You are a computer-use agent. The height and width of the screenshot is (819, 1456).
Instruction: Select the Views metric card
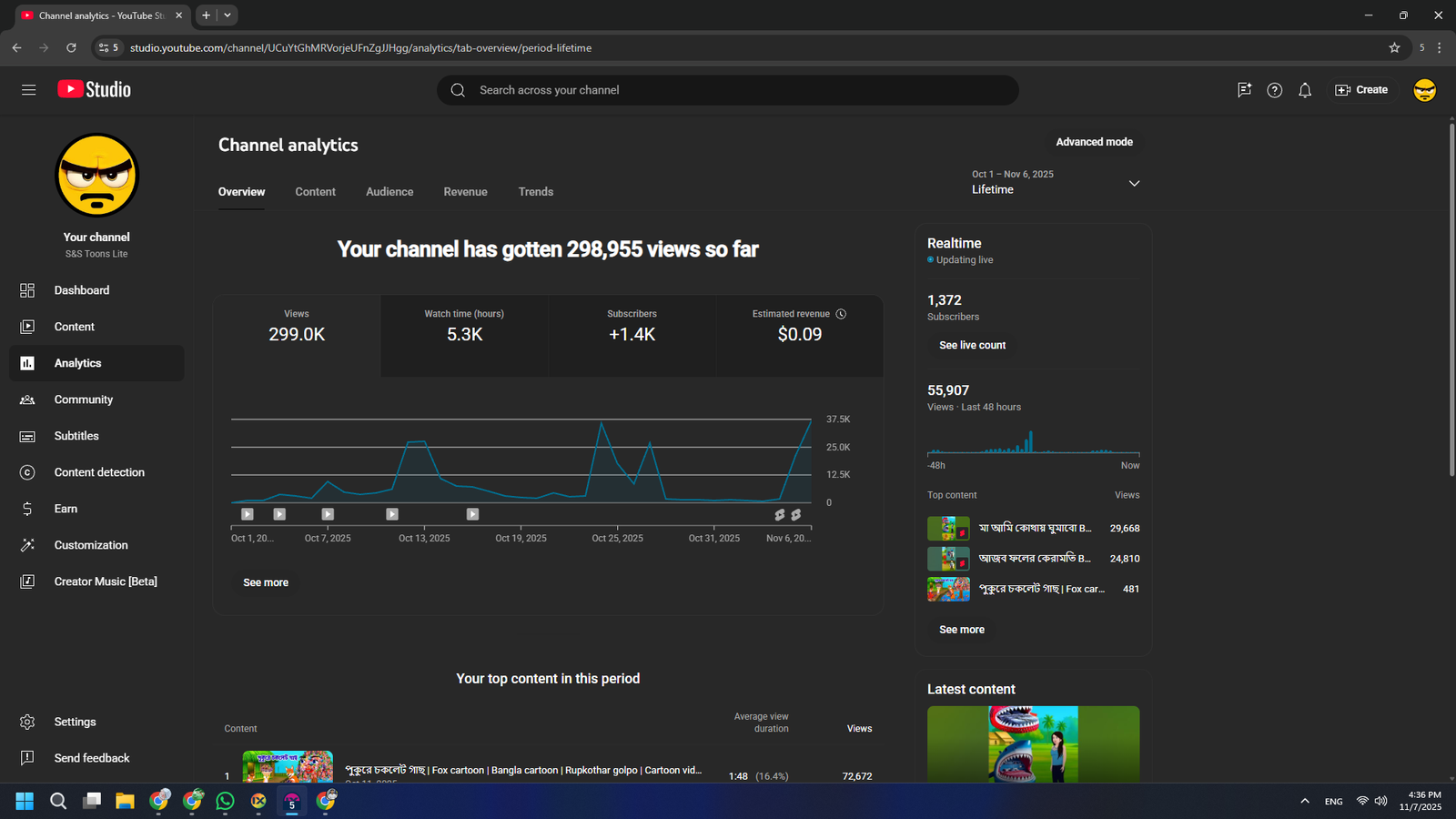(297, 336)
